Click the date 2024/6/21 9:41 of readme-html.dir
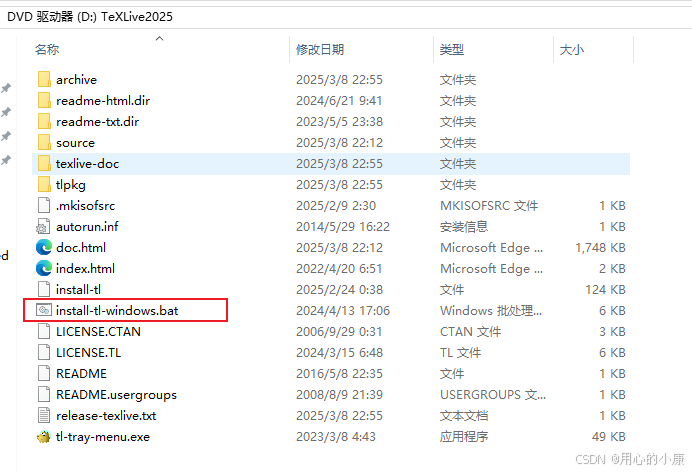Viewport: 692px width, 473px height. [339, 101]
